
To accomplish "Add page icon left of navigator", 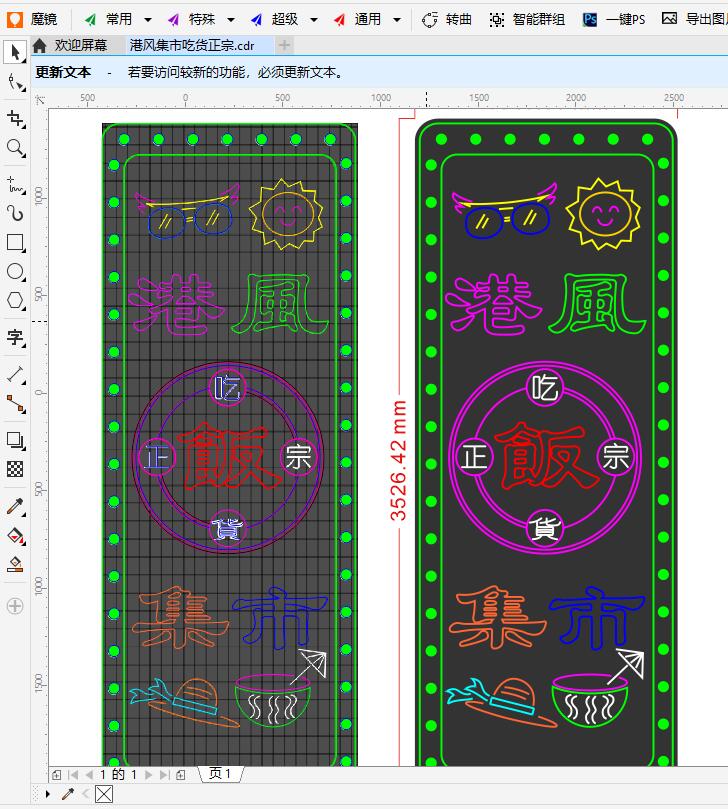I will tap(57, 774).
